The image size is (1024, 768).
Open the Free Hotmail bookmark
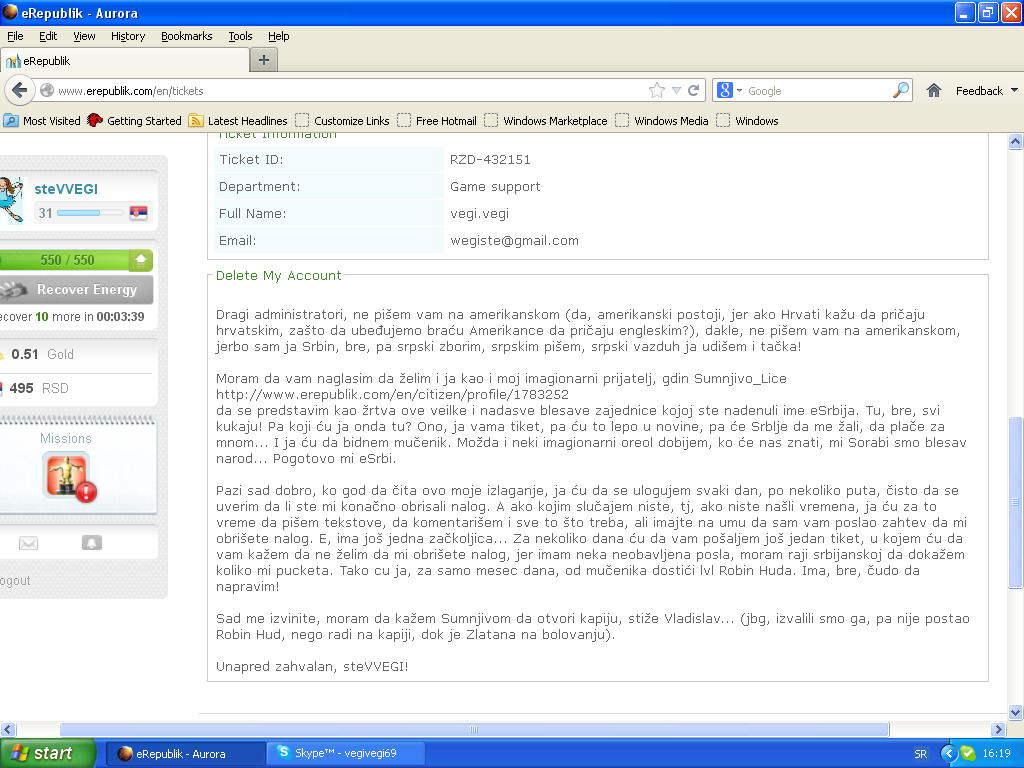click(437, 120)
